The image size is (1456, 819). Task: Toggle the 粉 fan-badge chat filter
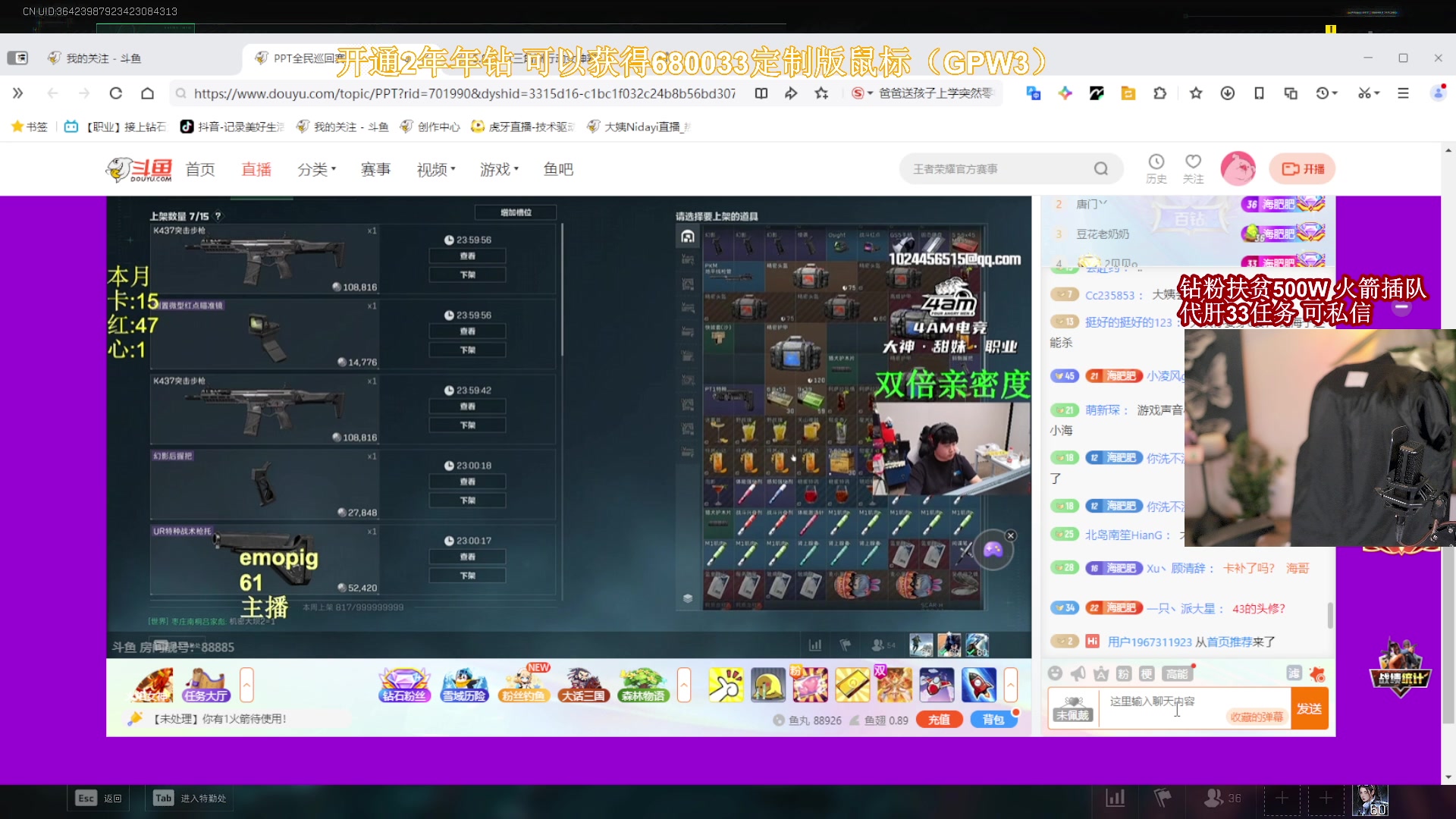point(1124,673)
